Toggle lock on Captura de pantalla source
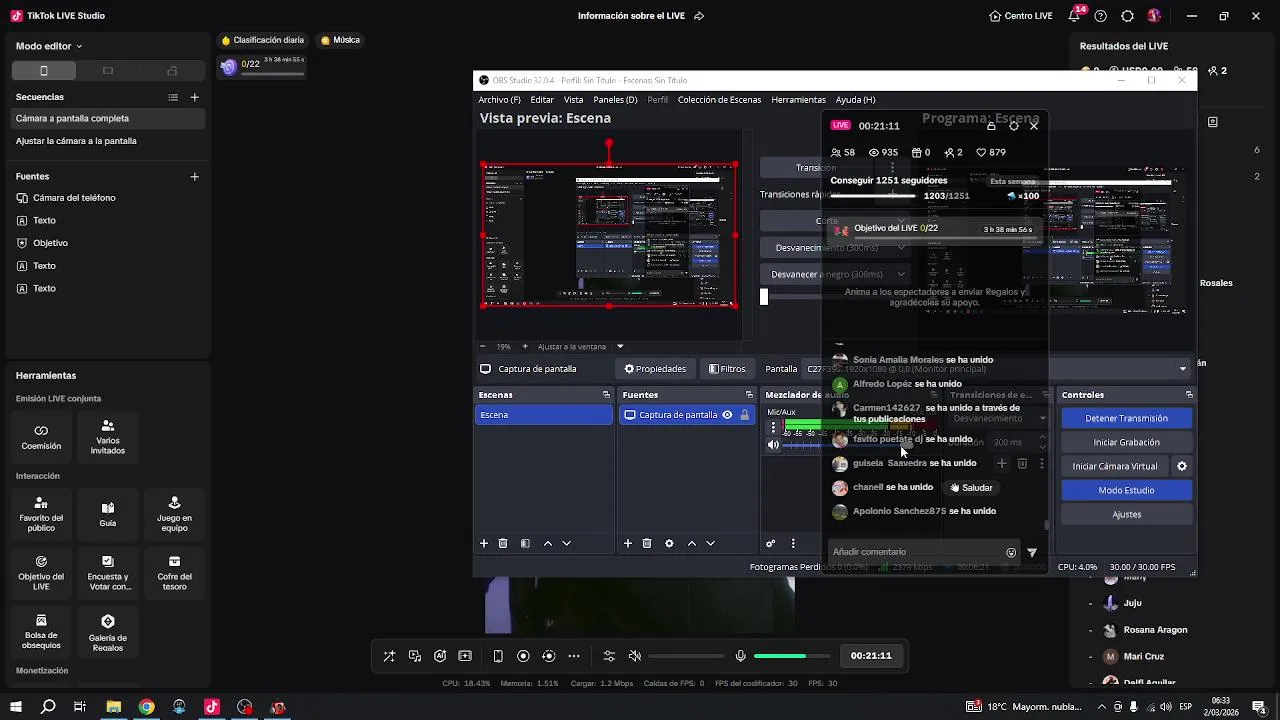 (x=744, y=415)
